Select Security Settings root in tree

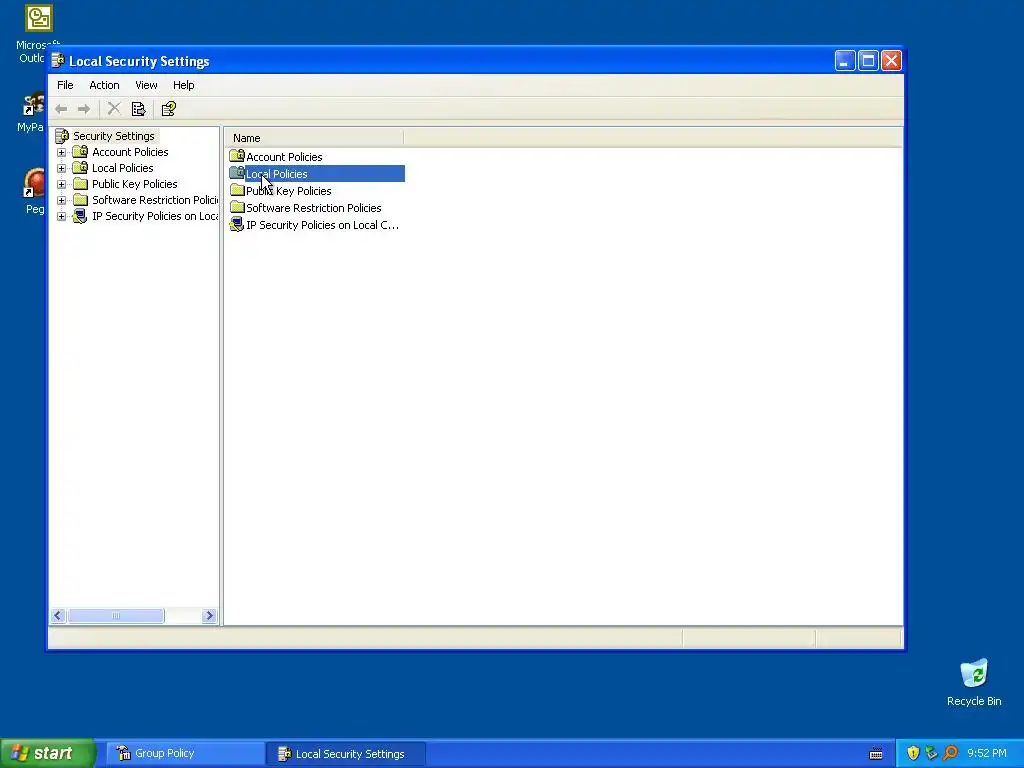point(114,136)
